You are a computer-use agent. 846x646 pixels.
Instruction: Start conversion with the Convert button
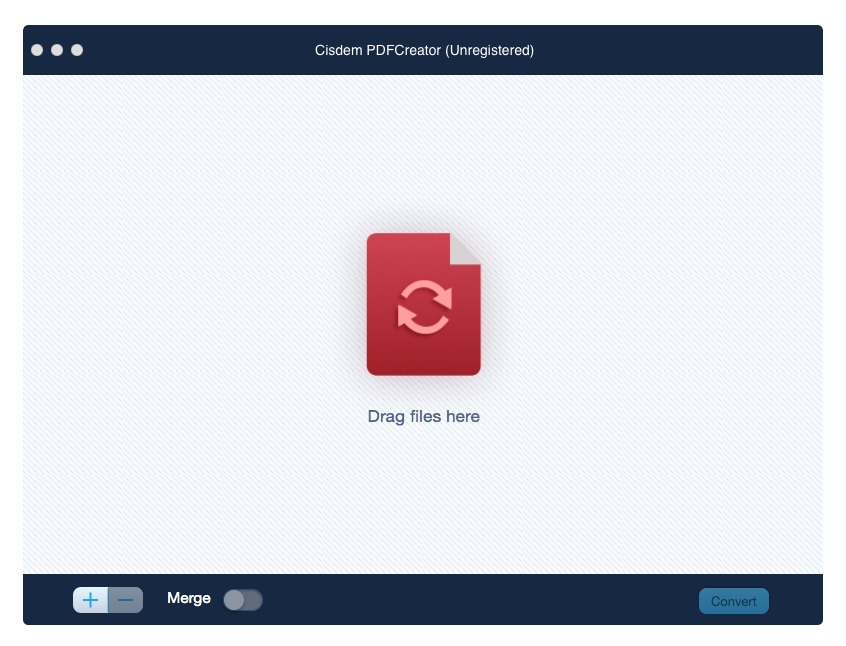pyautogui.click(x=733, y=601)
